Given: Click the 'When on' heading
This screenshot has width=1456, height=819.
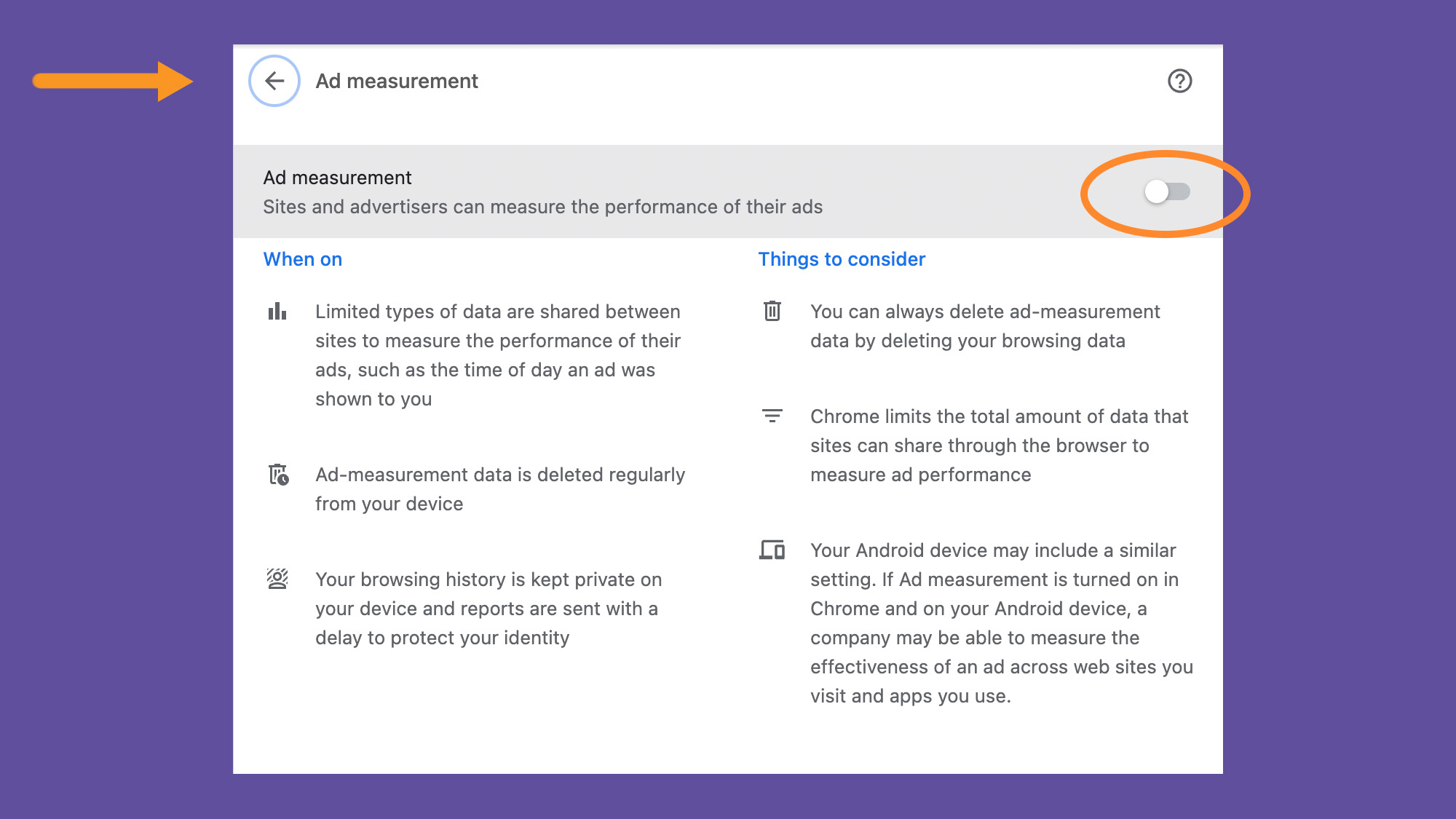Looking at the screenshot, I should coord(302,259).
